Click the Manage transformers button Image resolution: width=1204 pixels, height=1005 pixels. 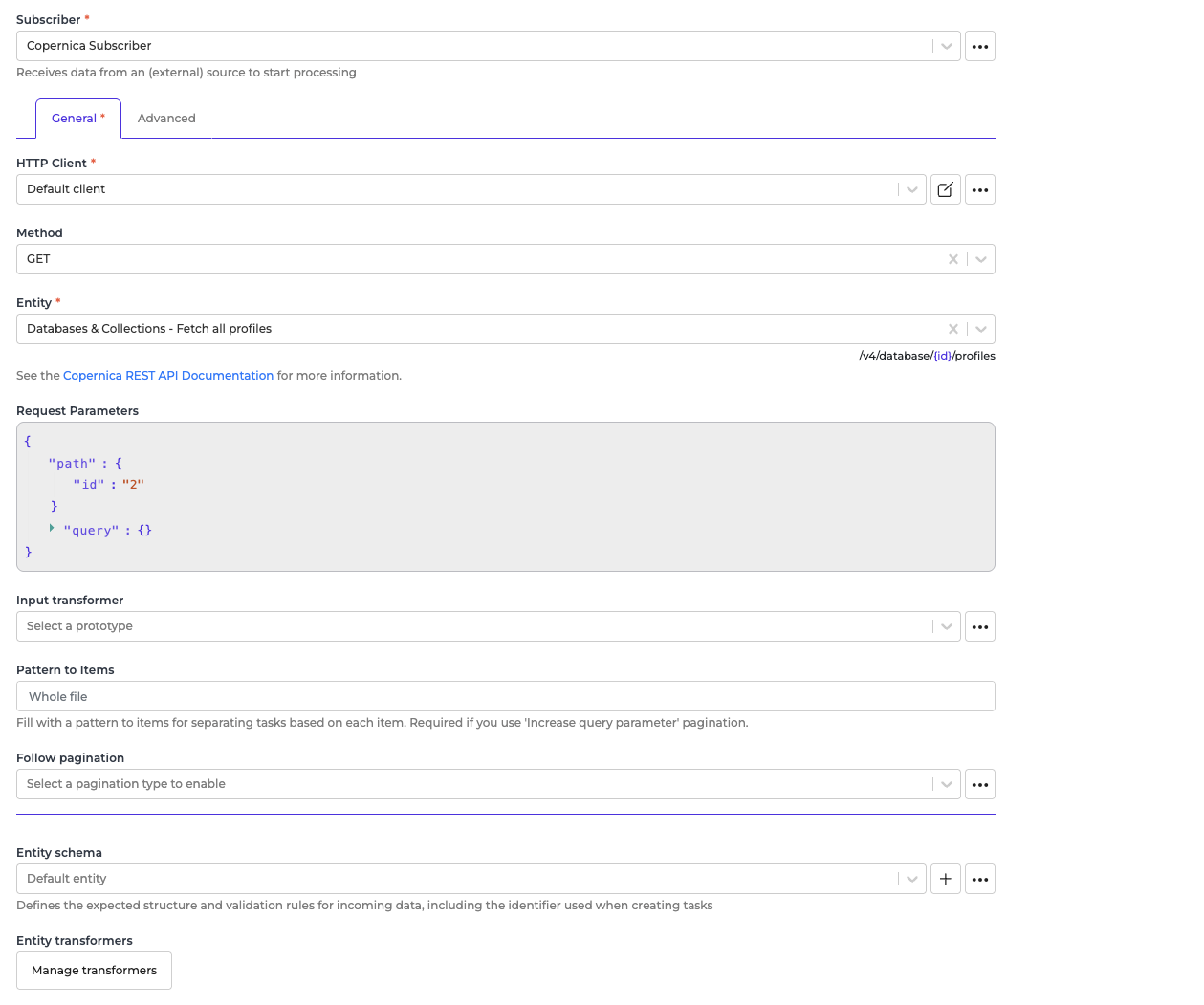click(x=94, y=970)
